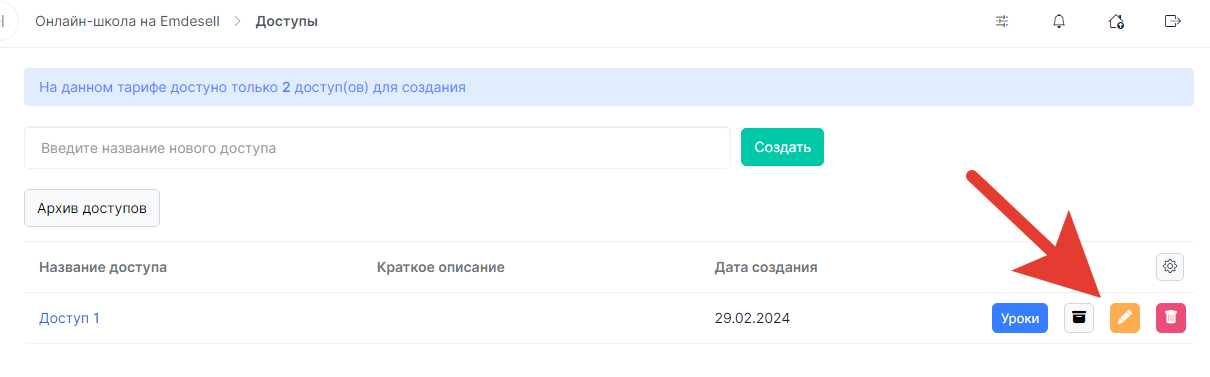The image size is (1210, 377).
Task: Select the date 29.02.2024 cell
Action: tap(751, 318)
